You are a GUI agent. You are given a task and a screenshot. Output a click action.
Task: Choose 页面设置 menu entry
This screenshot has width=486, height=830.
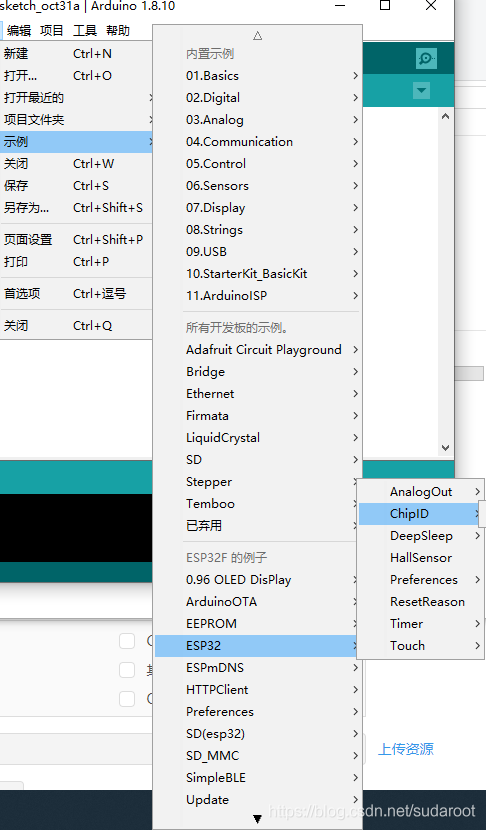tap(76, 240)
